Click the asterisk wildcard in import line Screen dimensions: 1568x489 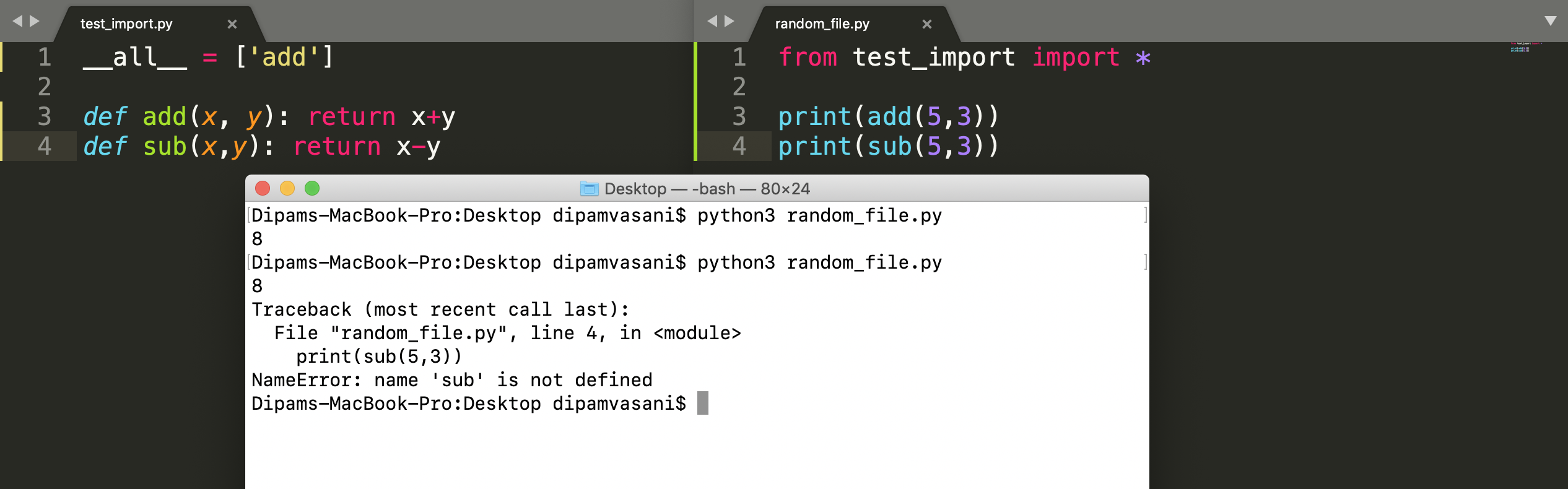point(1143,58)
